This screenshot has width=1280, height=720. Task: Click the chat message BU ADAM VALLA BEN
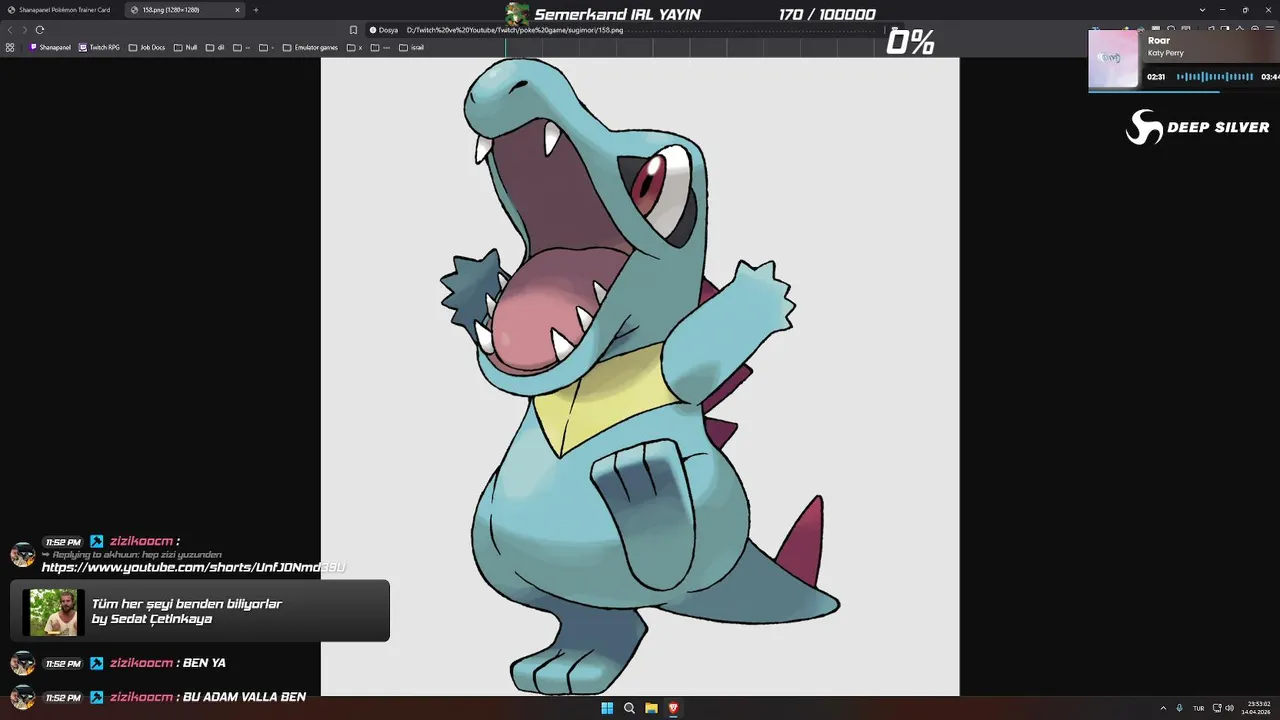tap(244, 697)
